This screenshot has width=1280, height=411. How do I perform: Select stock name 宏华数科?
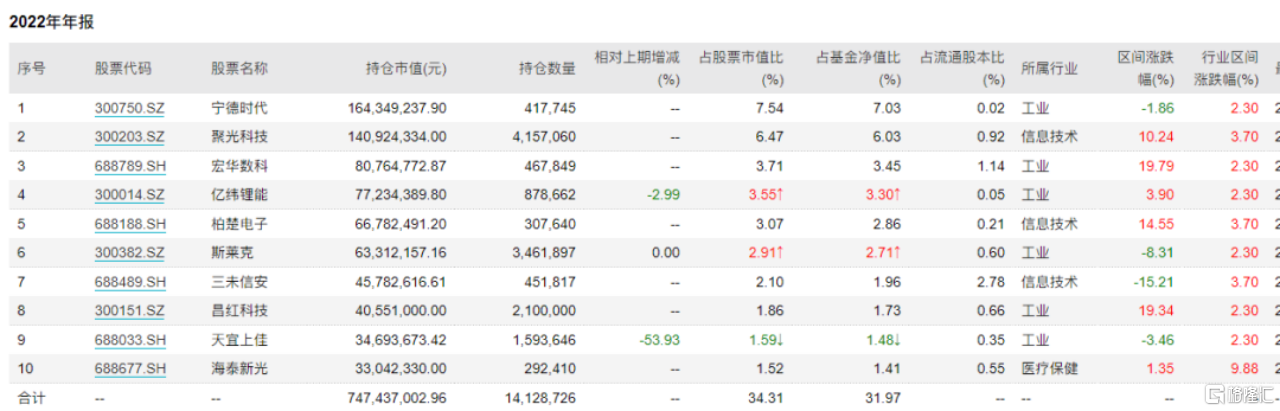[x=239, y=165]
